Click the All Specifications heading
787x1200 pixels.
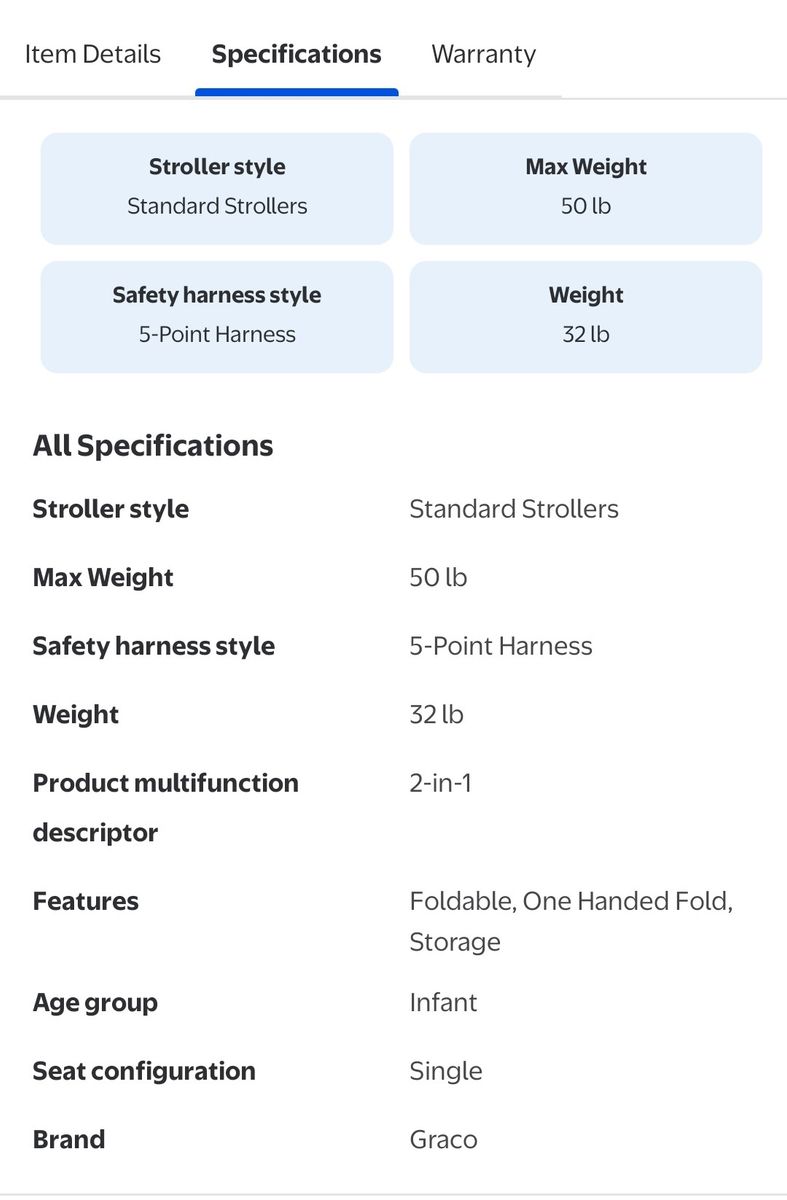(x=153, y=445)
